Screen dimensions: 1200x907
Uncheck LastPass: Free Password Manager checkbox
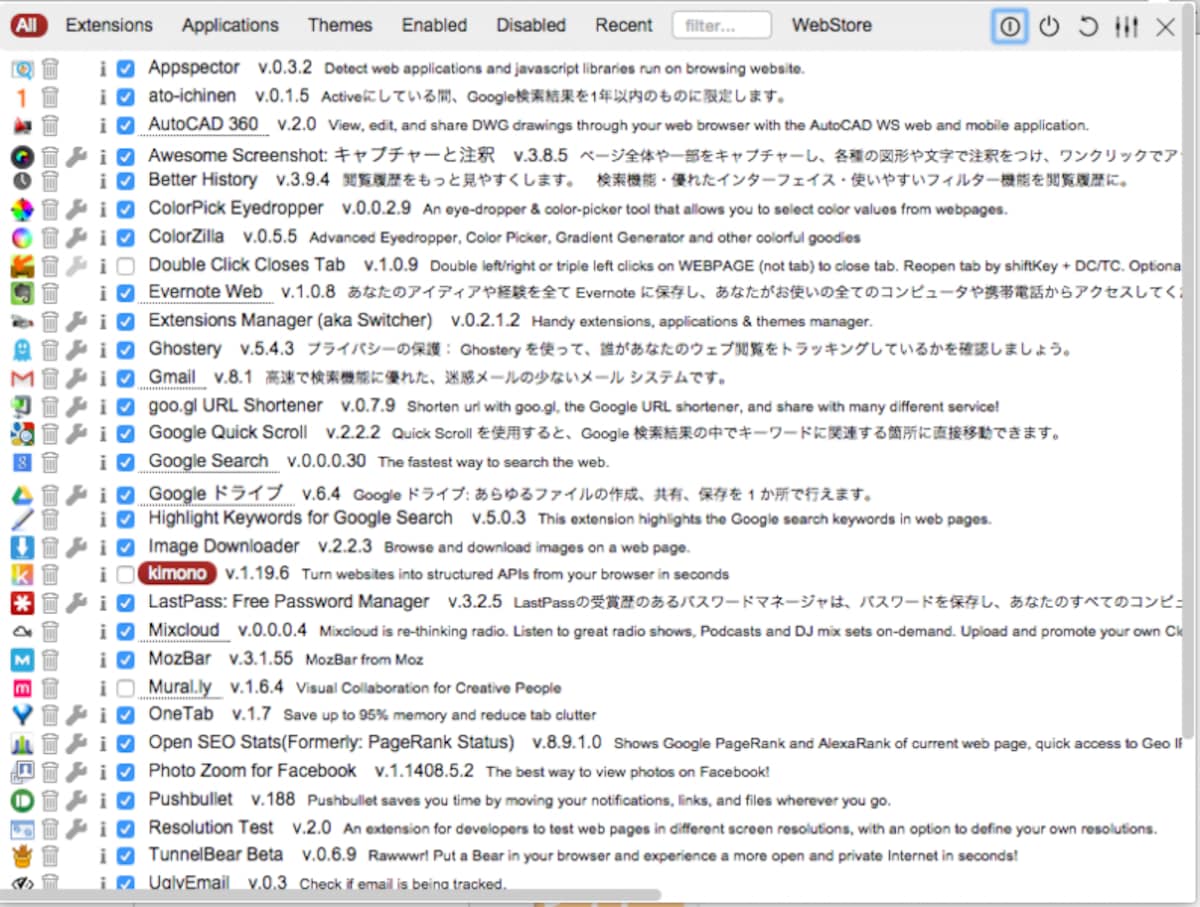(x=125, y=603)
